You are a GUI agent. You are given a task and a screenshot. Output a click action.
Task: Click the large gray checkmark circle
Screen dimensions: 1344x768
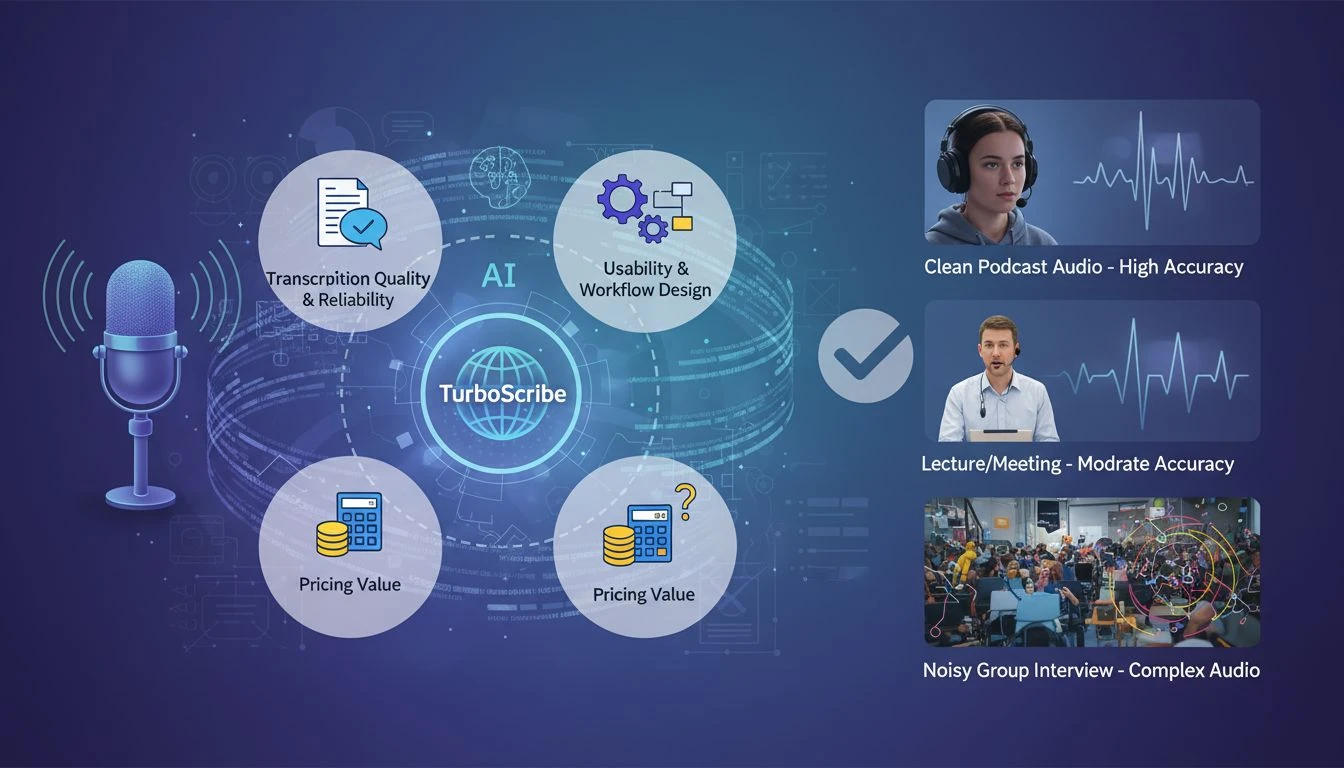(865, 355)
